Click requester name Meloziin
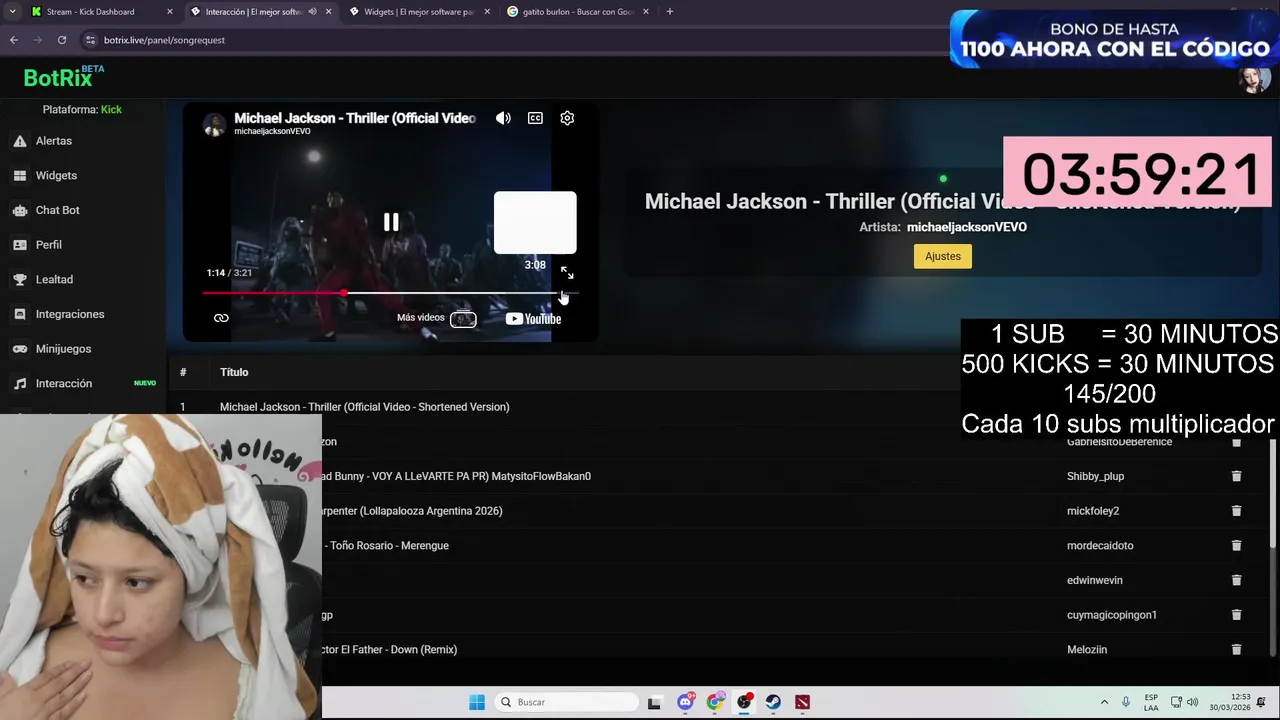Screen dimensions: 1280x720 [1086, 650]
